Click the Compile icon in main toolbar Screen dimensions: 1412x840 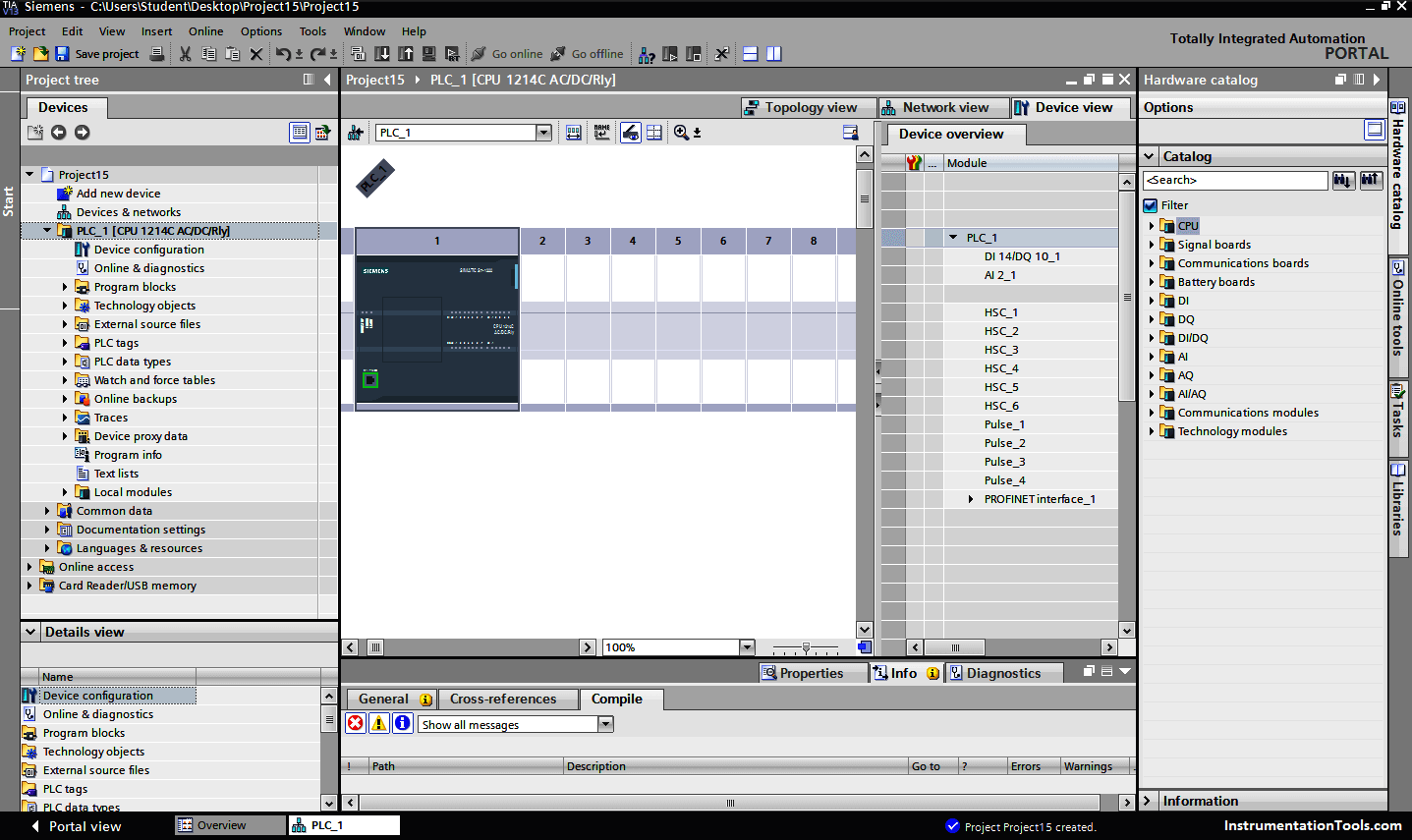click(358, 54)
